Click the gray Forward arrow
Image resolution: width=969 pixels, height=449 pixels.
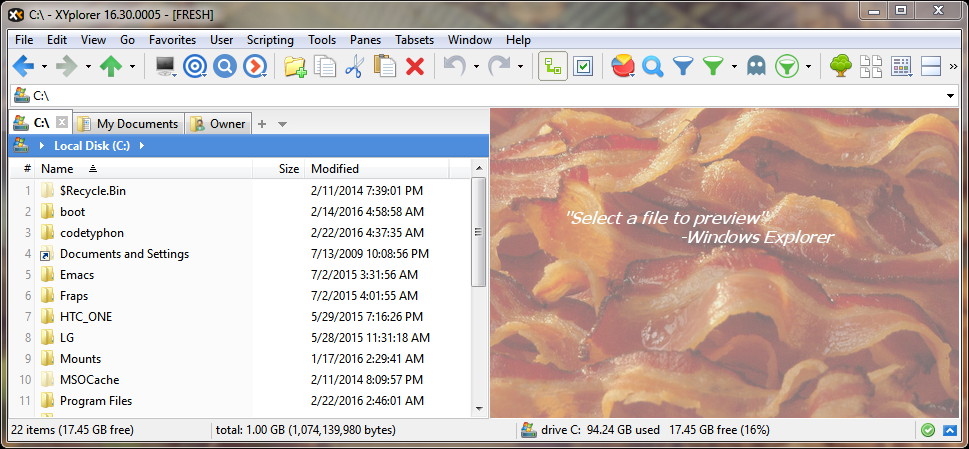[x=66, y=66]
